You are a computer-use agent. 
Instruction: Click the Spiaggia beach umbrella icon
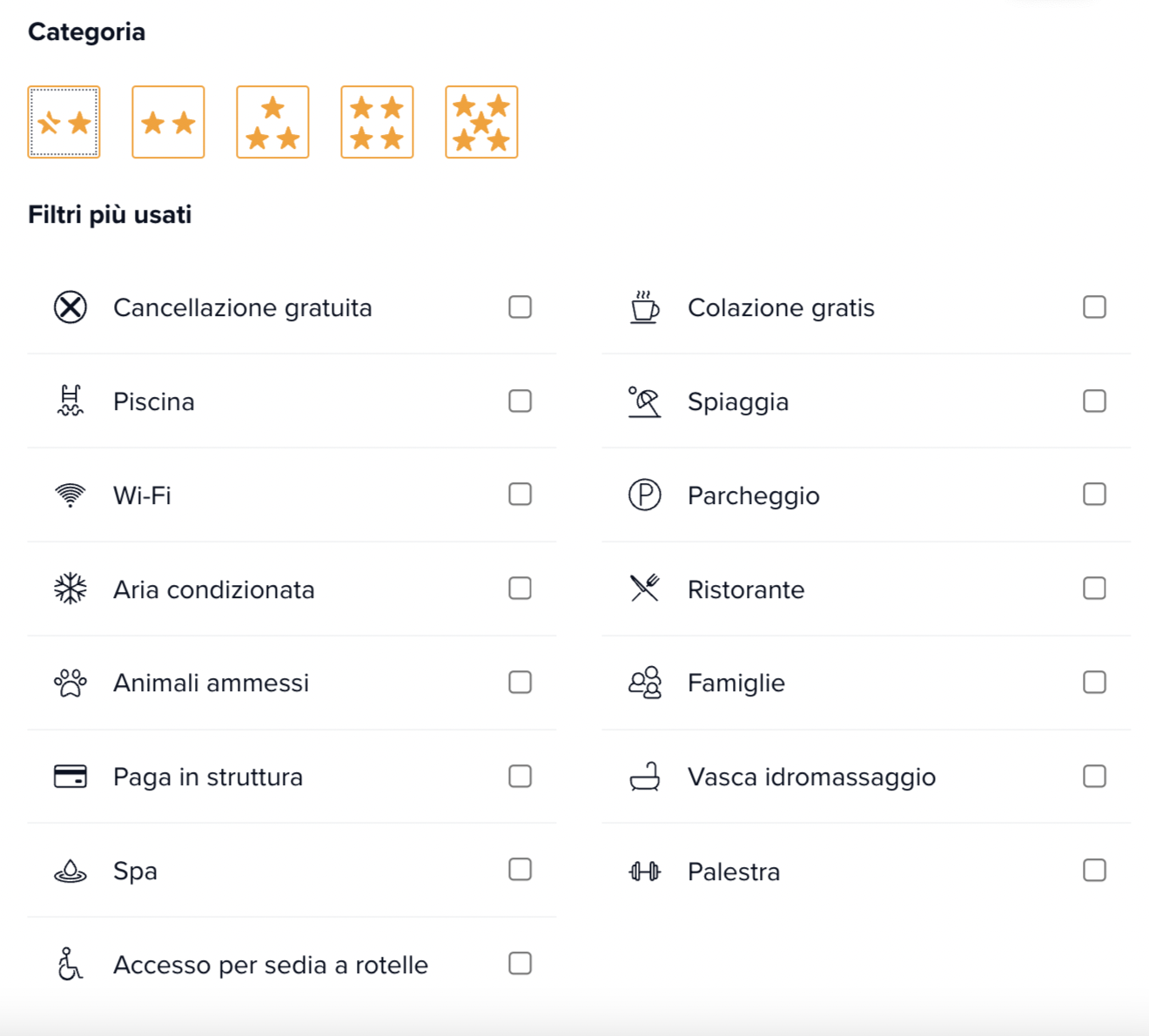(644, 401)
